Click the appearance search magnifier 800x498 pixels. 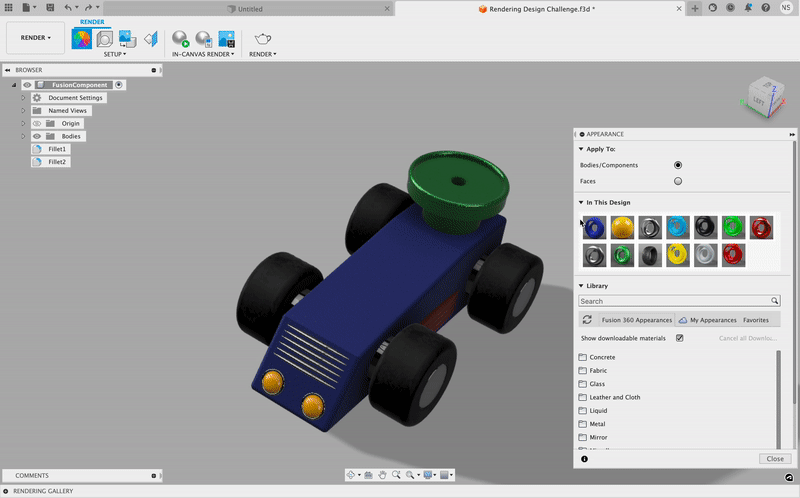[x=774, y=301]
